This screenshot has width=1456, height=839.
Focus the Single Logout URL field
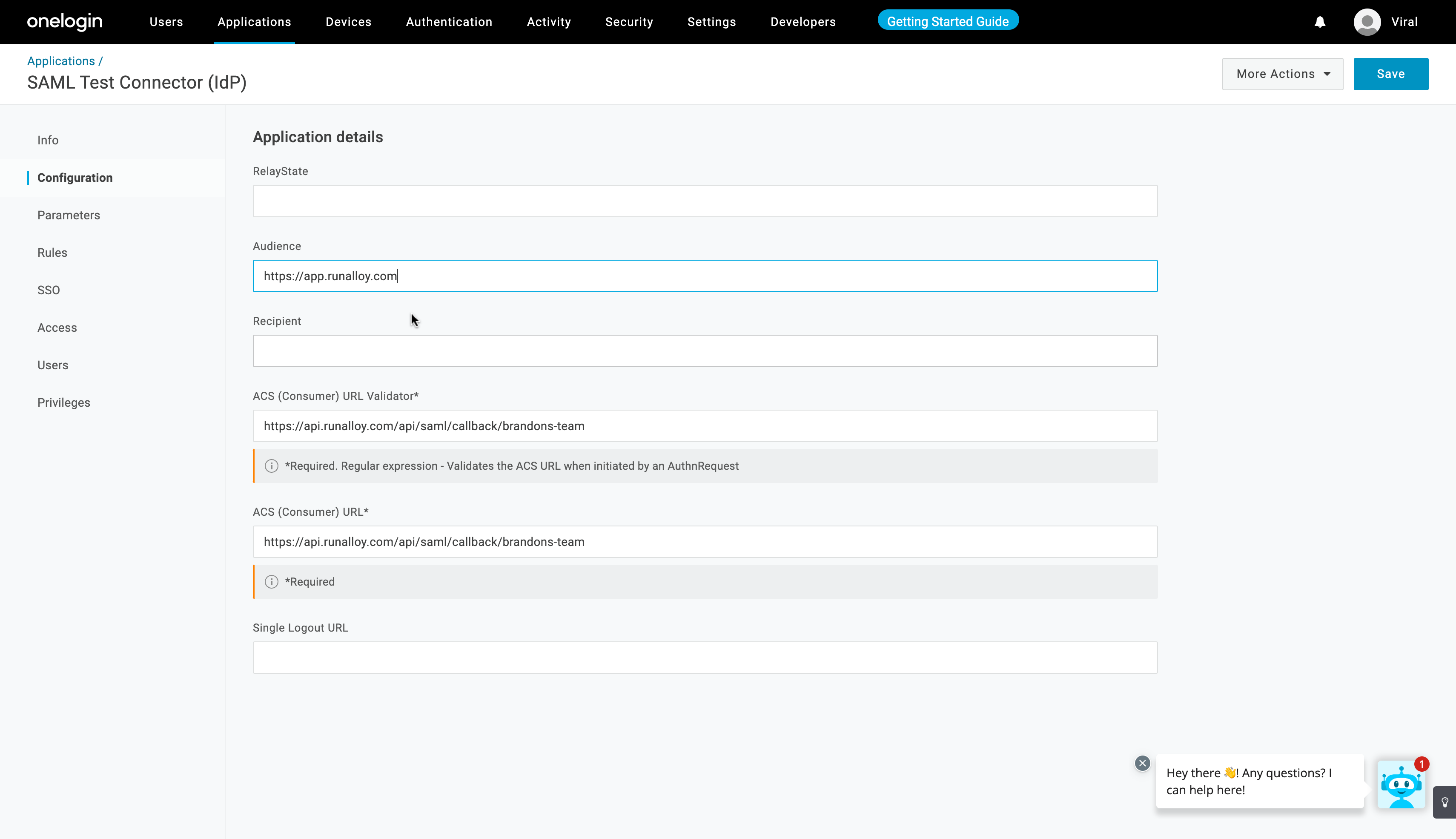coord(705,658)
